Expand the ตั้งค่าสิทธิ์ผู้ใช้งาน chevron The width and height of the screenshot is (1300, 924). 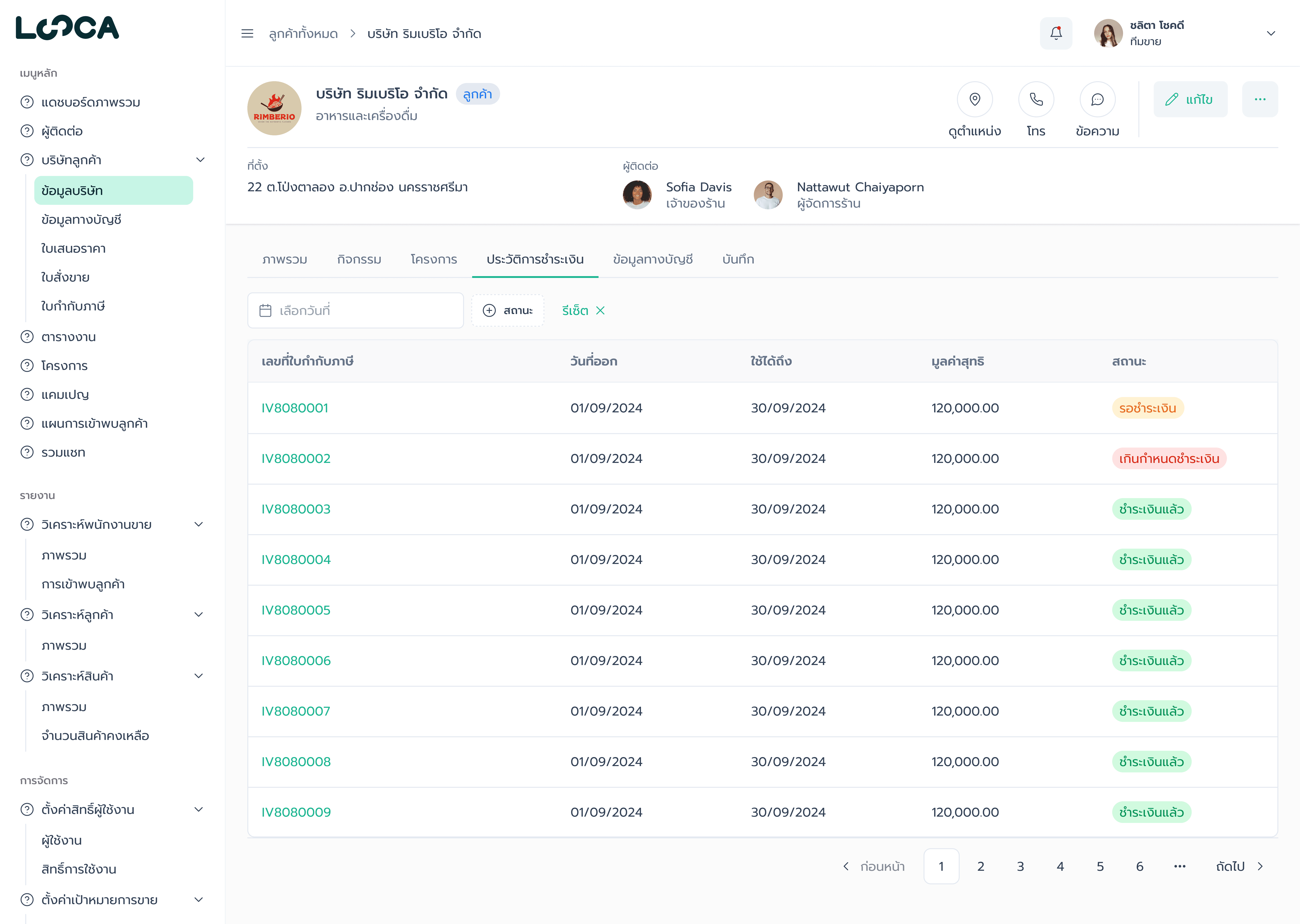(199, 810)
